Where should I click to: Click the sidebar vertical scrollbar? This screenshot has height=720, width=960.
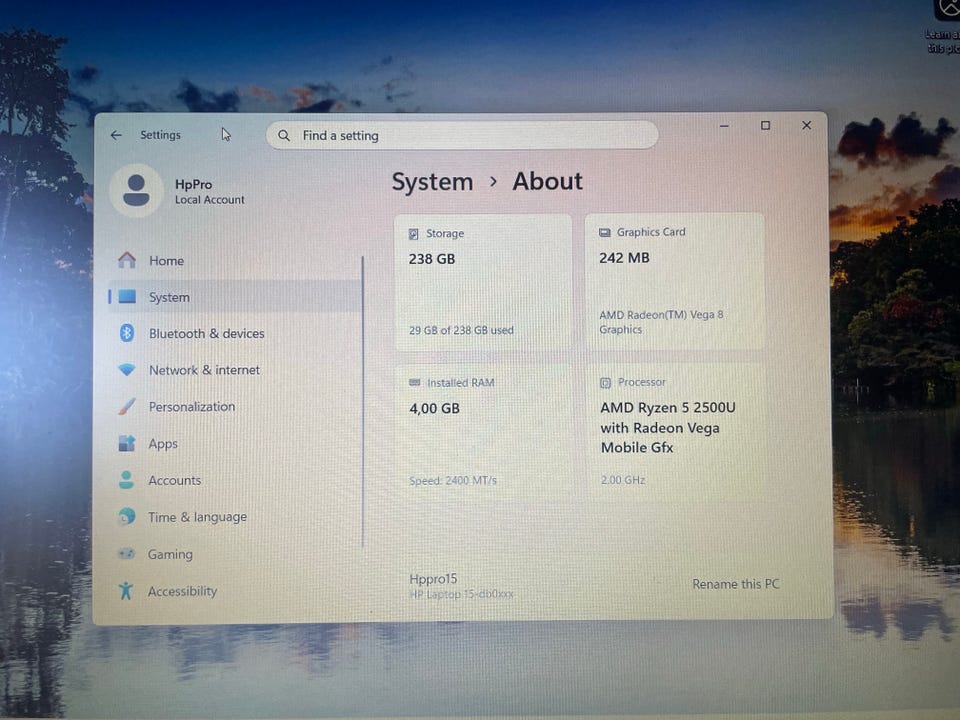pyautogui.click(x=362, y=401)
